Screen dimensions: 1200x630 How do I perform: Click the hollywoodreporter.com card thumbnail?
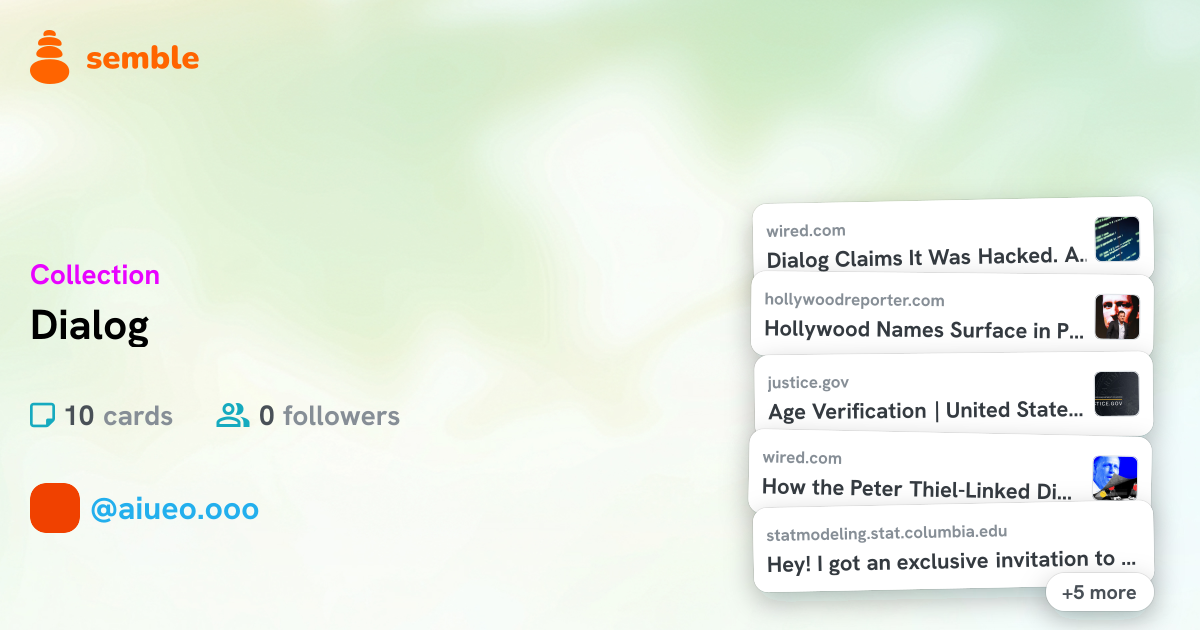tap(1117, 317)
